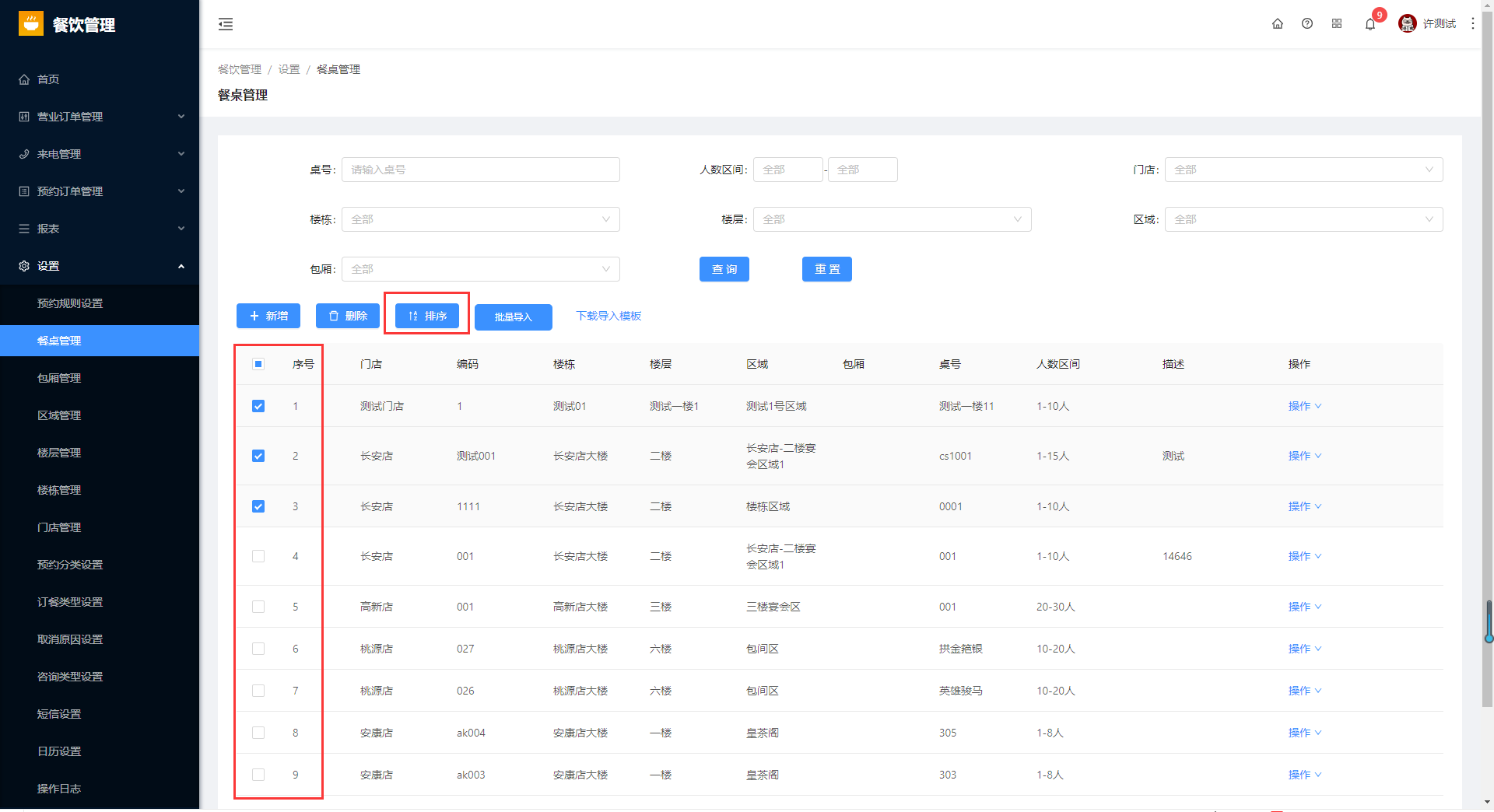The image size is (1494, 812).
Task: Uncheck the checkbox for row 1 测试门店
Action: click(x=258, y=406)
